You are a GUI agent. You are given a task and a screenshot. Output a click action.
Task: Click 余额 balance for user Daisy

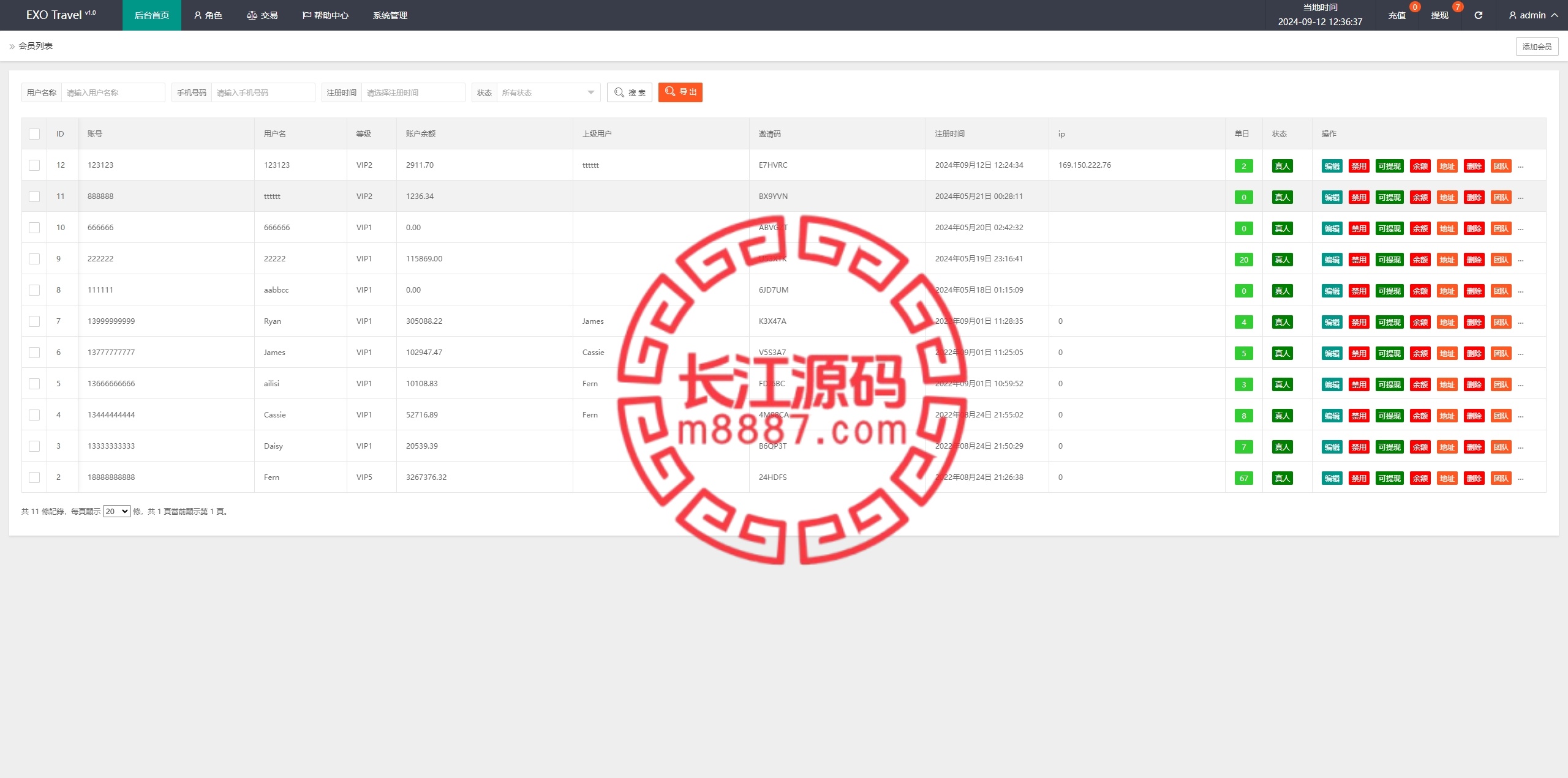click(x=1420, y=447)
